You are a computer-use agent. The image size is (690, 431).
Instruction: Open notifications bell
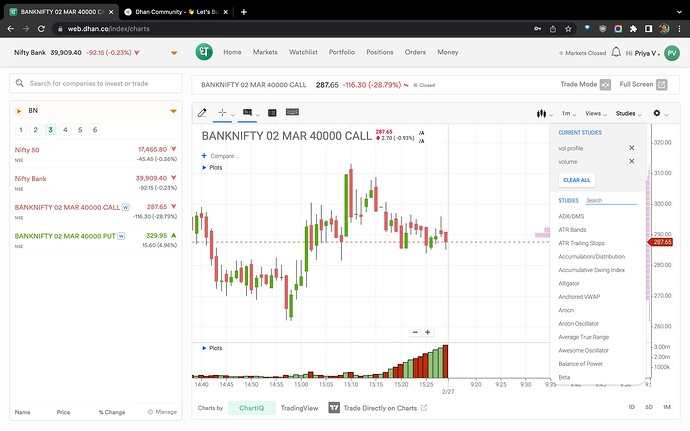point(616,52)
